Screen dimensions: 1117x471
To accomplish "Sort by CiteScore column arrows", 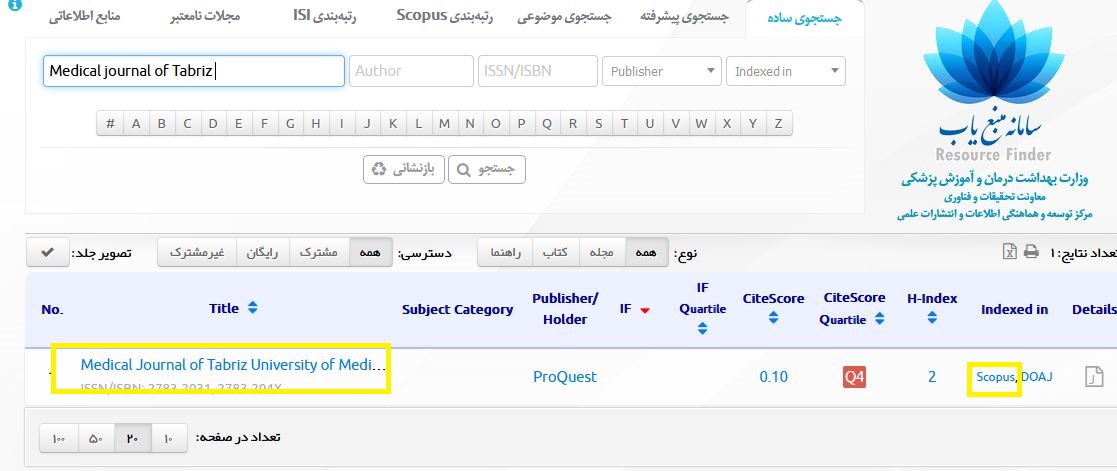I will (x=773, y=319).
